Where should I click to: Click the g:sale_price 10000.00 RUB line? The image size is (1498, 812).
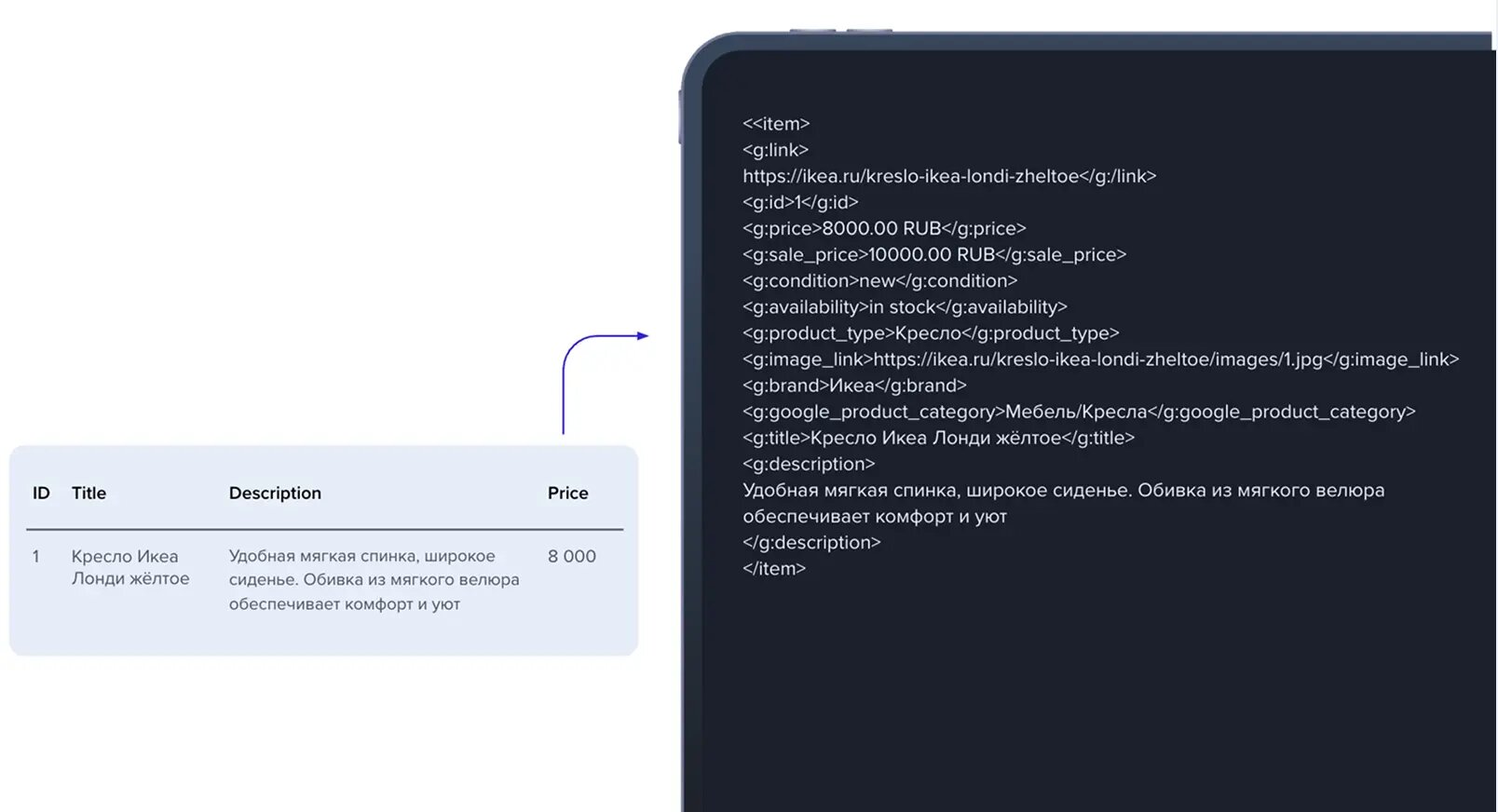tap(934, 254)
